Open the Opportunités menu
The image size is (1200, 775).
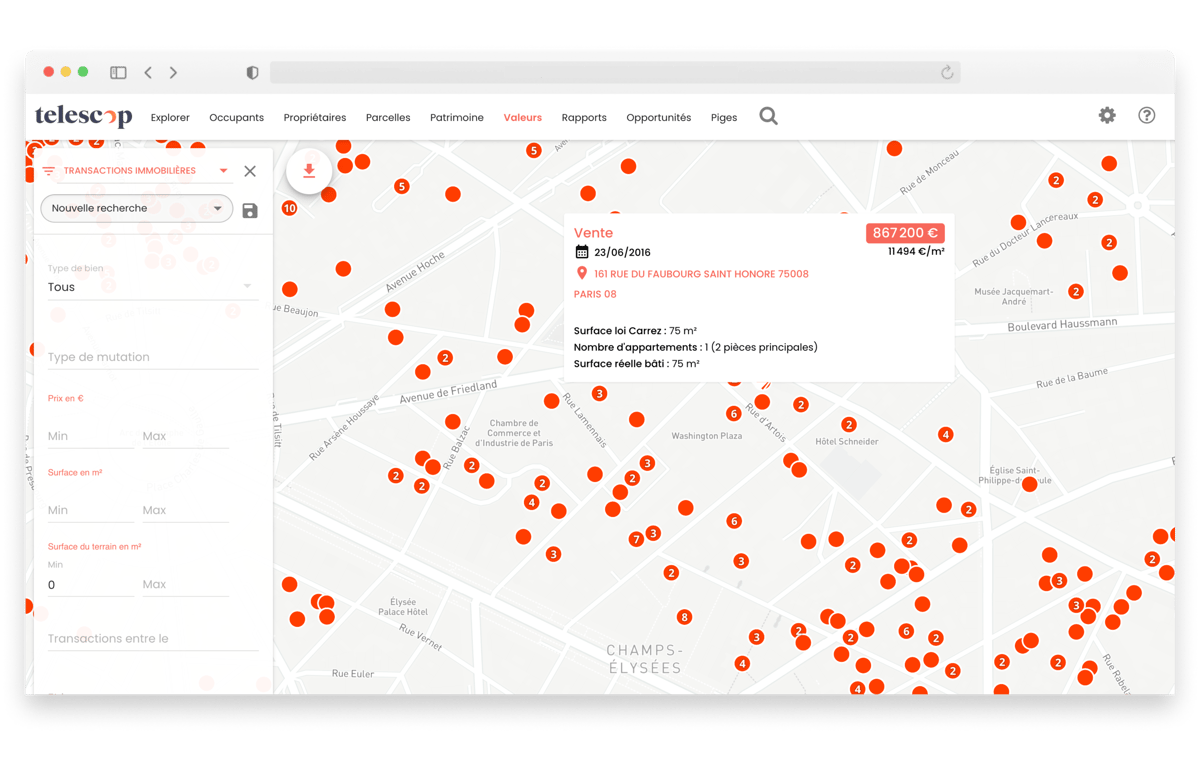click(659, 117)
